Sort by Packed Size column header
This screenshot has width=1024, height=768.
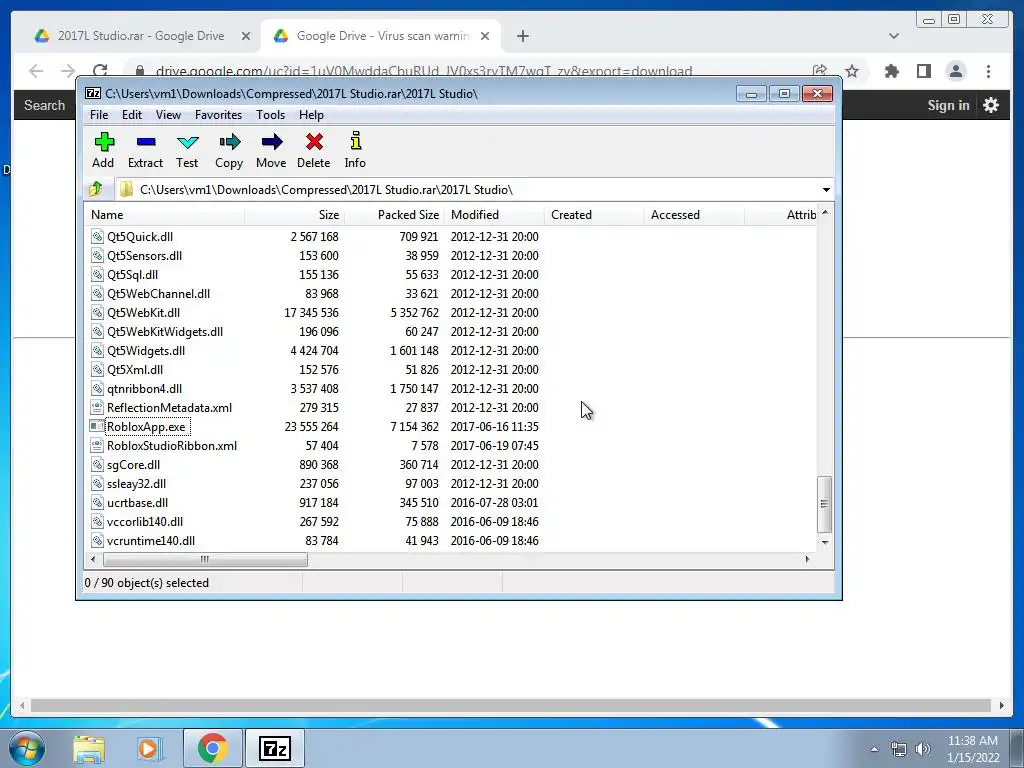tap(394, 215)
